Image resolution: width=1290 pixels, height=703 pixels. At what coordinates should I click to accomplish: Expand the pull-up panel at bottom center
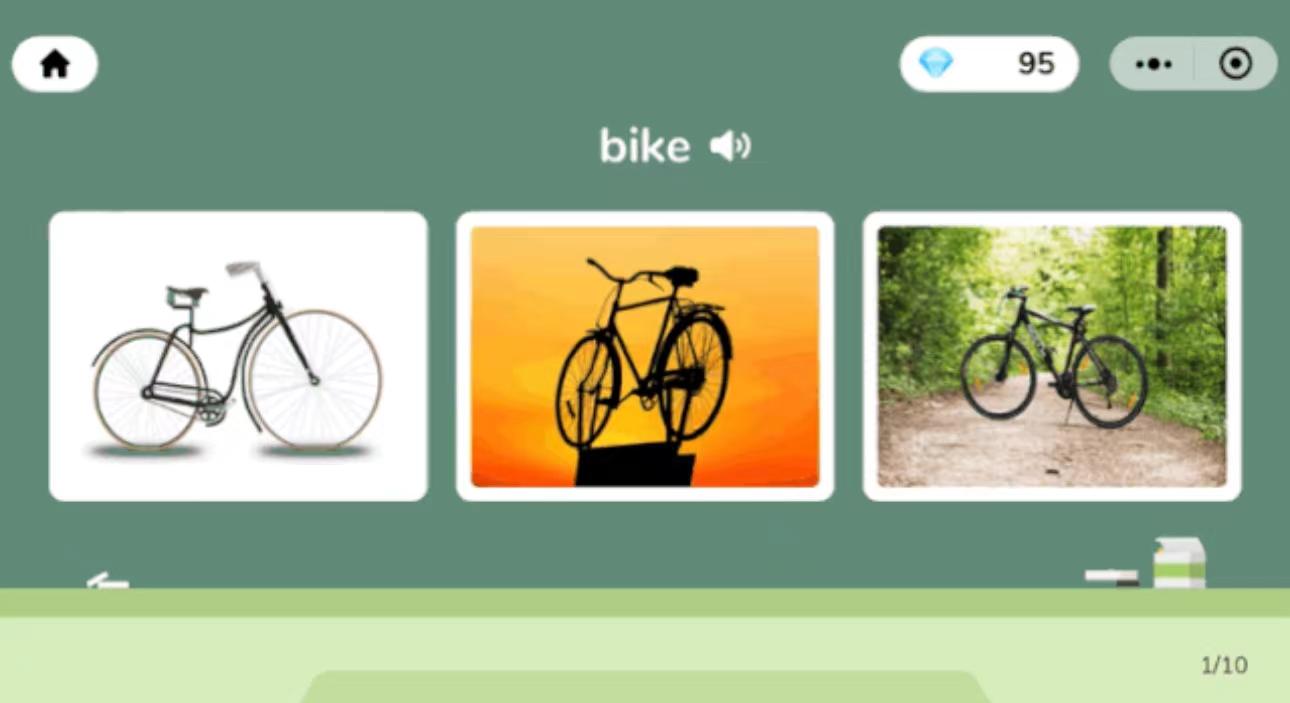[645, 687]
